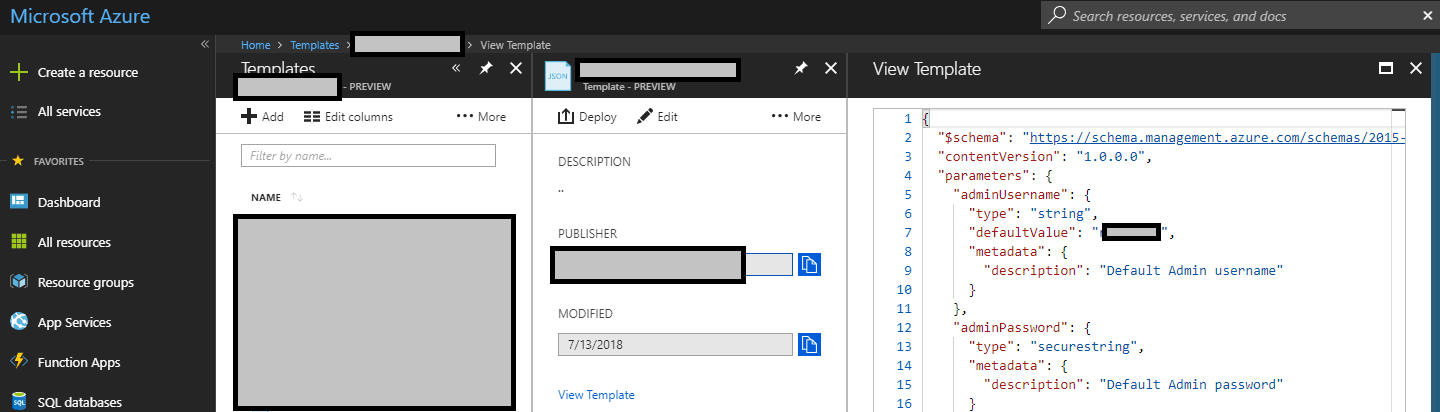The image size is (1440, 412).
Task: Open SQL databases icon in sidebar
Action: click(x=18, y=402)
